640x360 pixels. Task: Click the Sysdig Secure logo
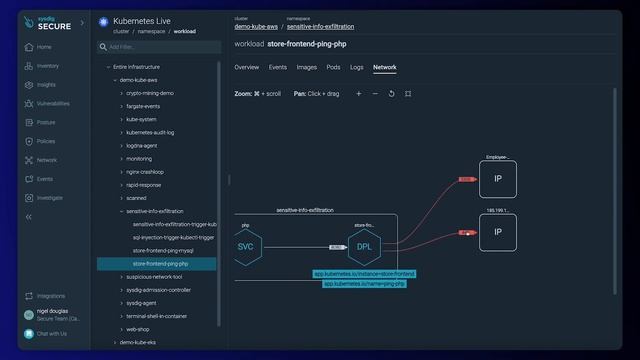click(47, 23)
